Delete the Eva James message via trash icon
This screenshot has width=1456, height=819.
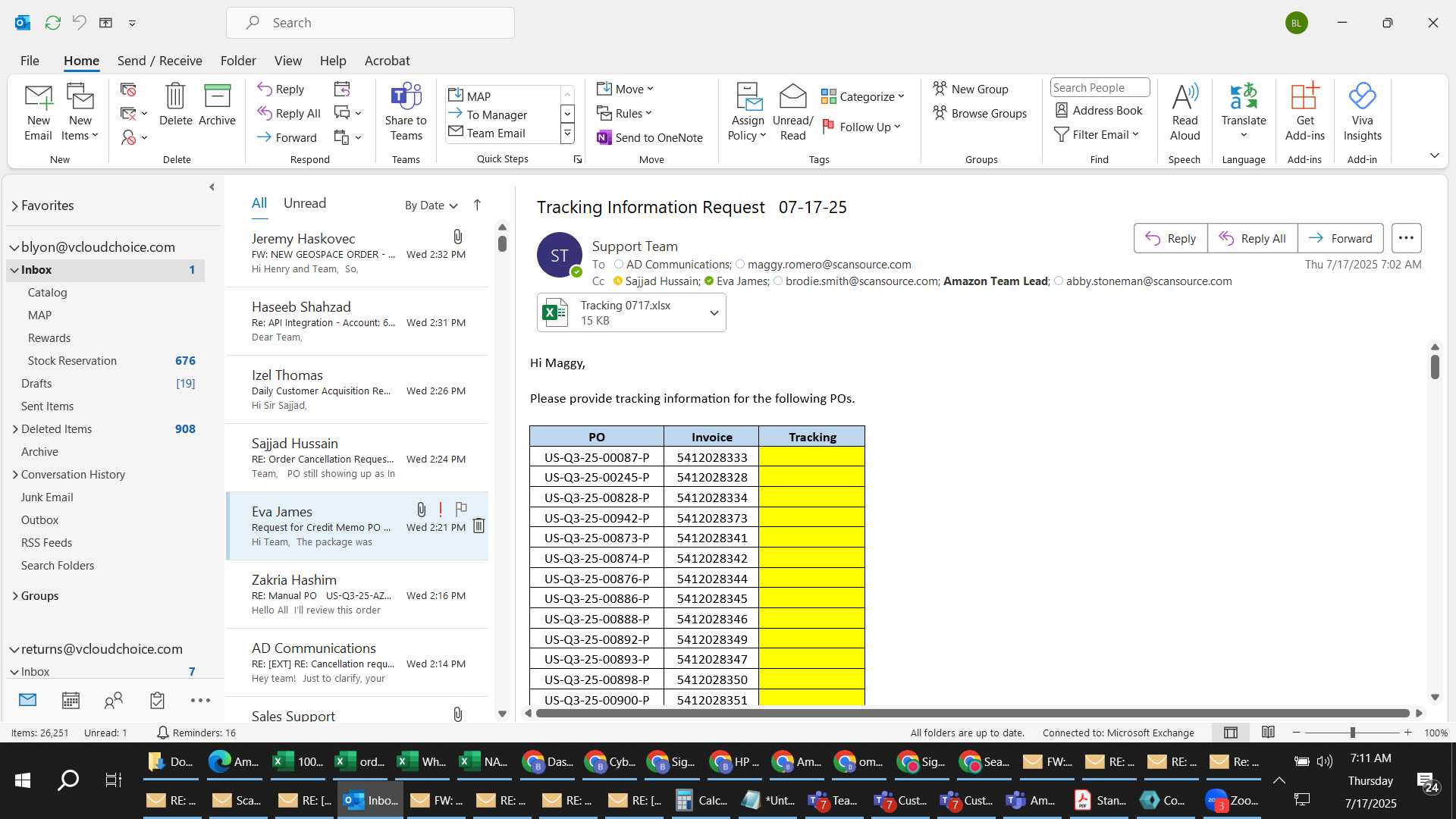[479, 526]
